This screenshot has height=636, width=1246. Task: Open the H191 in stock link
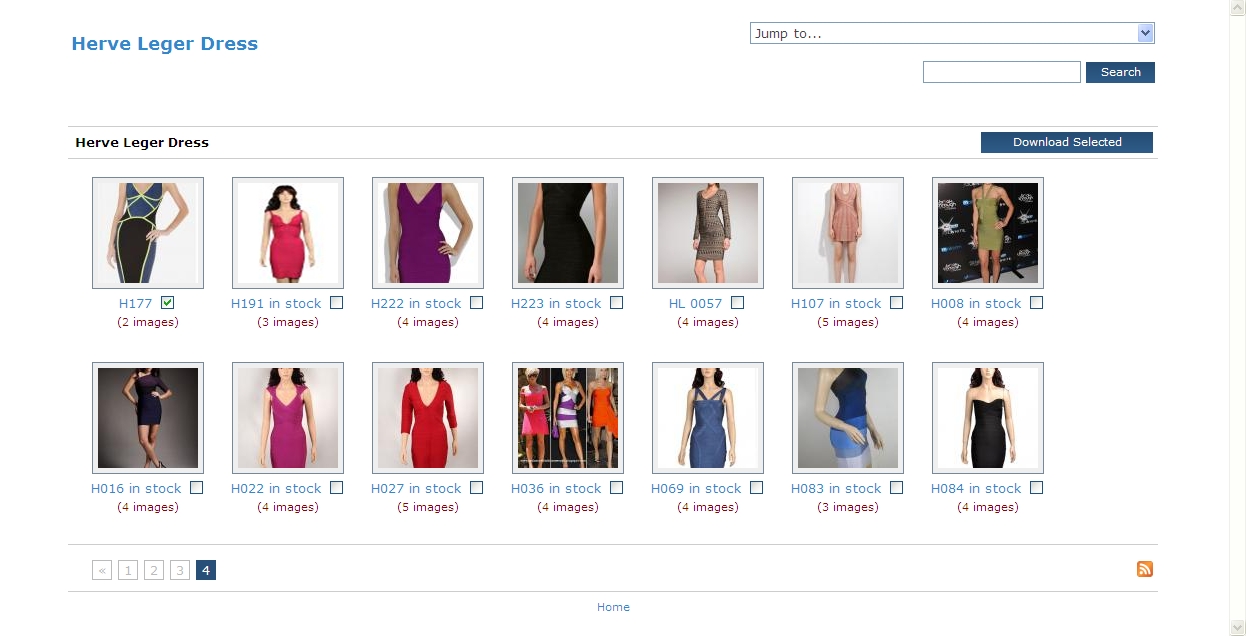pyautogui.click(x=276, y=303)
